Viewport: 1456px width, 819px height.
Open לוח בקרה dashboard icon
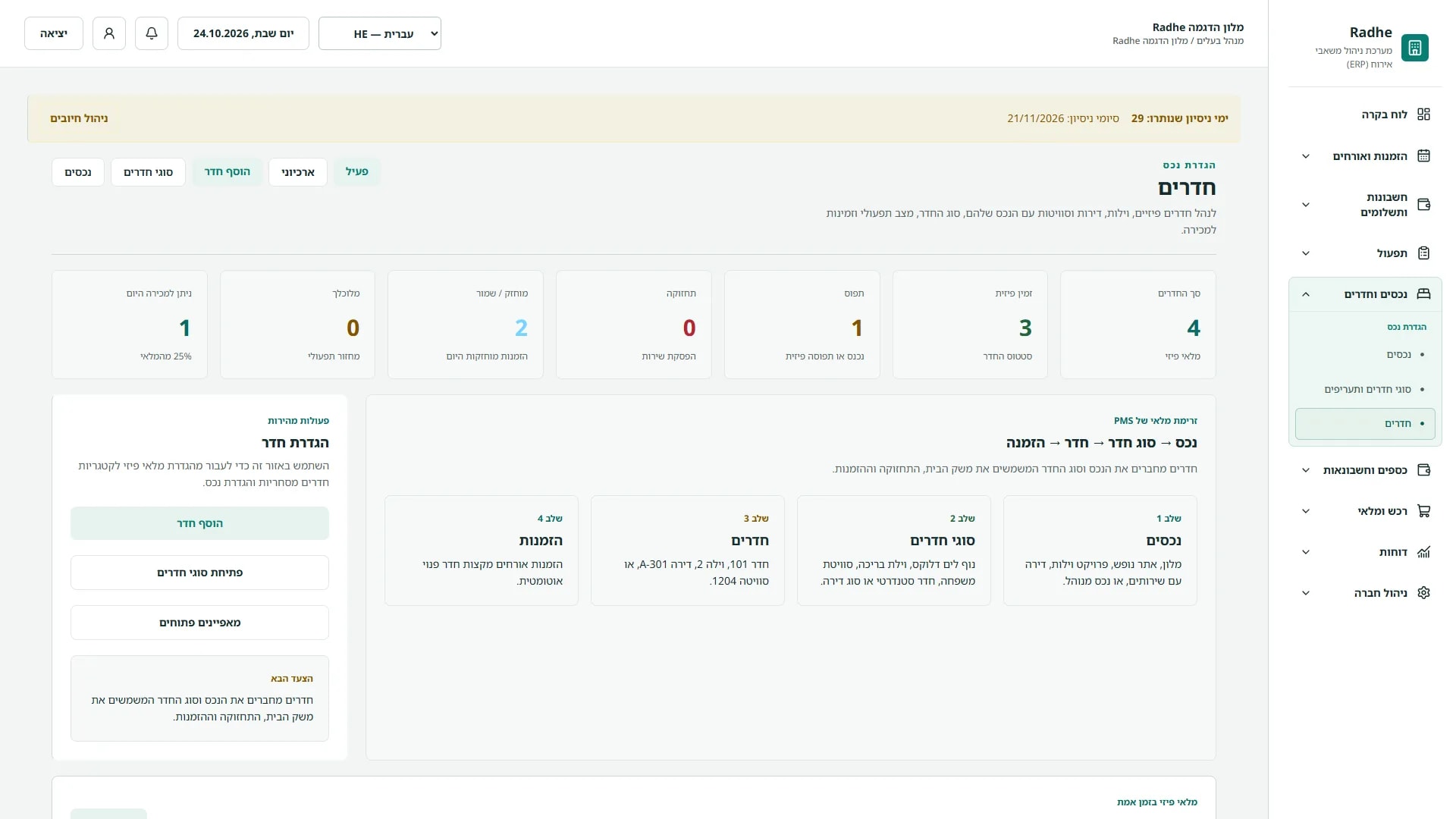[x=1423, y=115]
